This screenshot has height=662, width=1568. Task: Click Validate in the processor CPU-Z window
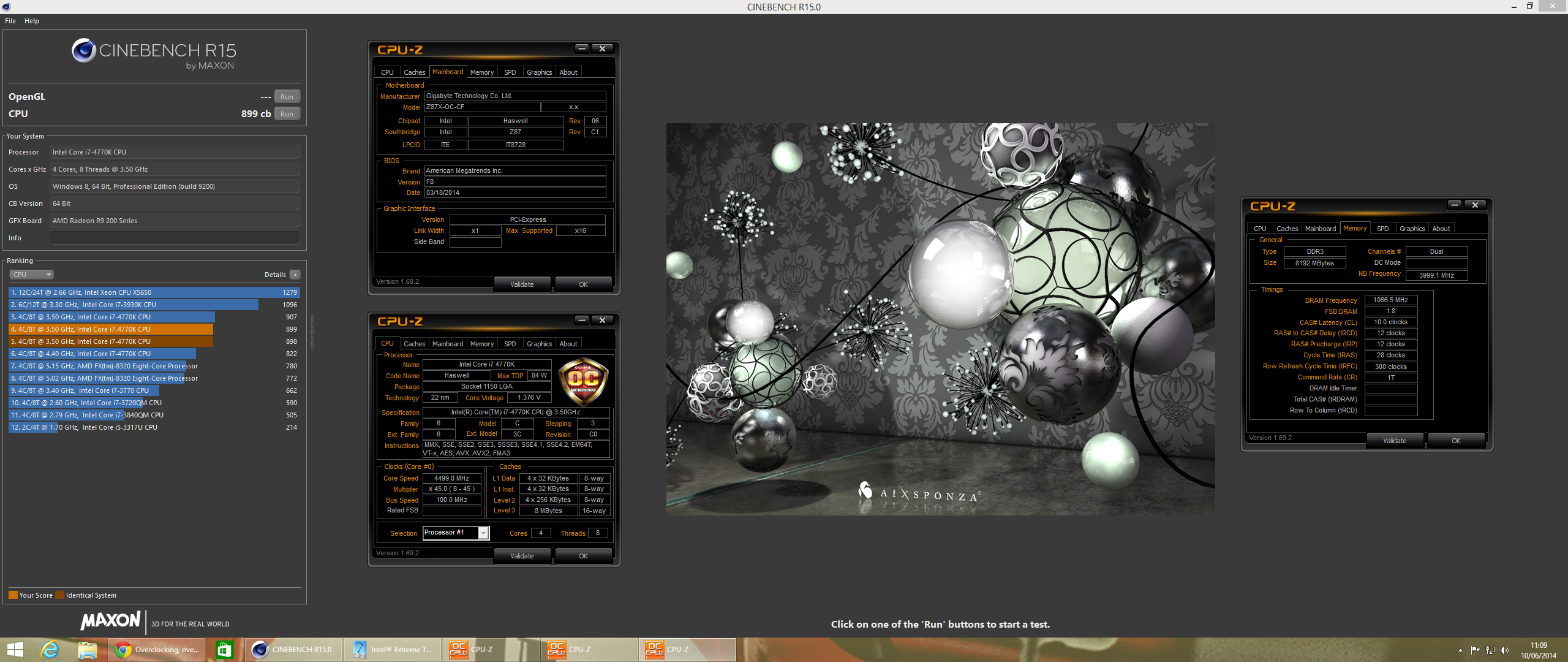pos(522,556)
